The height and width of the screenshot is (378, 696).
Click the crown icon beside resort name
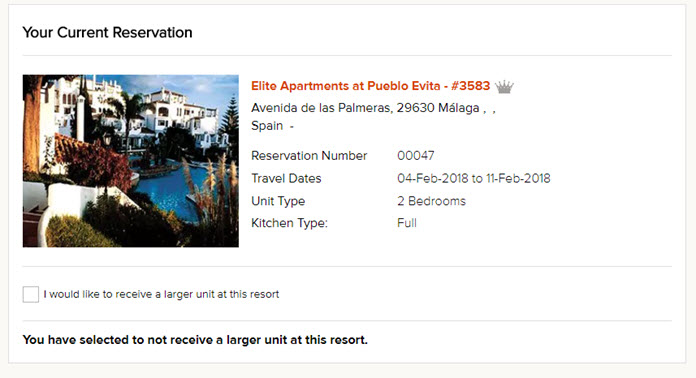point(504,86)
